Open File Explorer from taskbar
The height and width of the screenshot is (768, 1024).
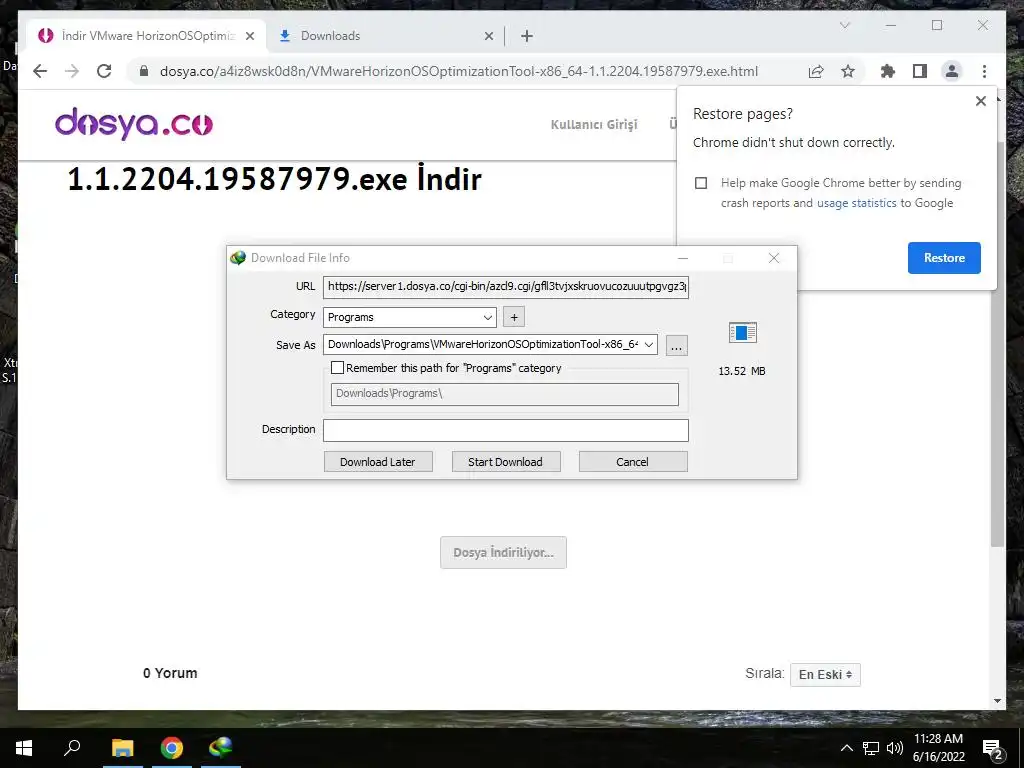(122, 748)
